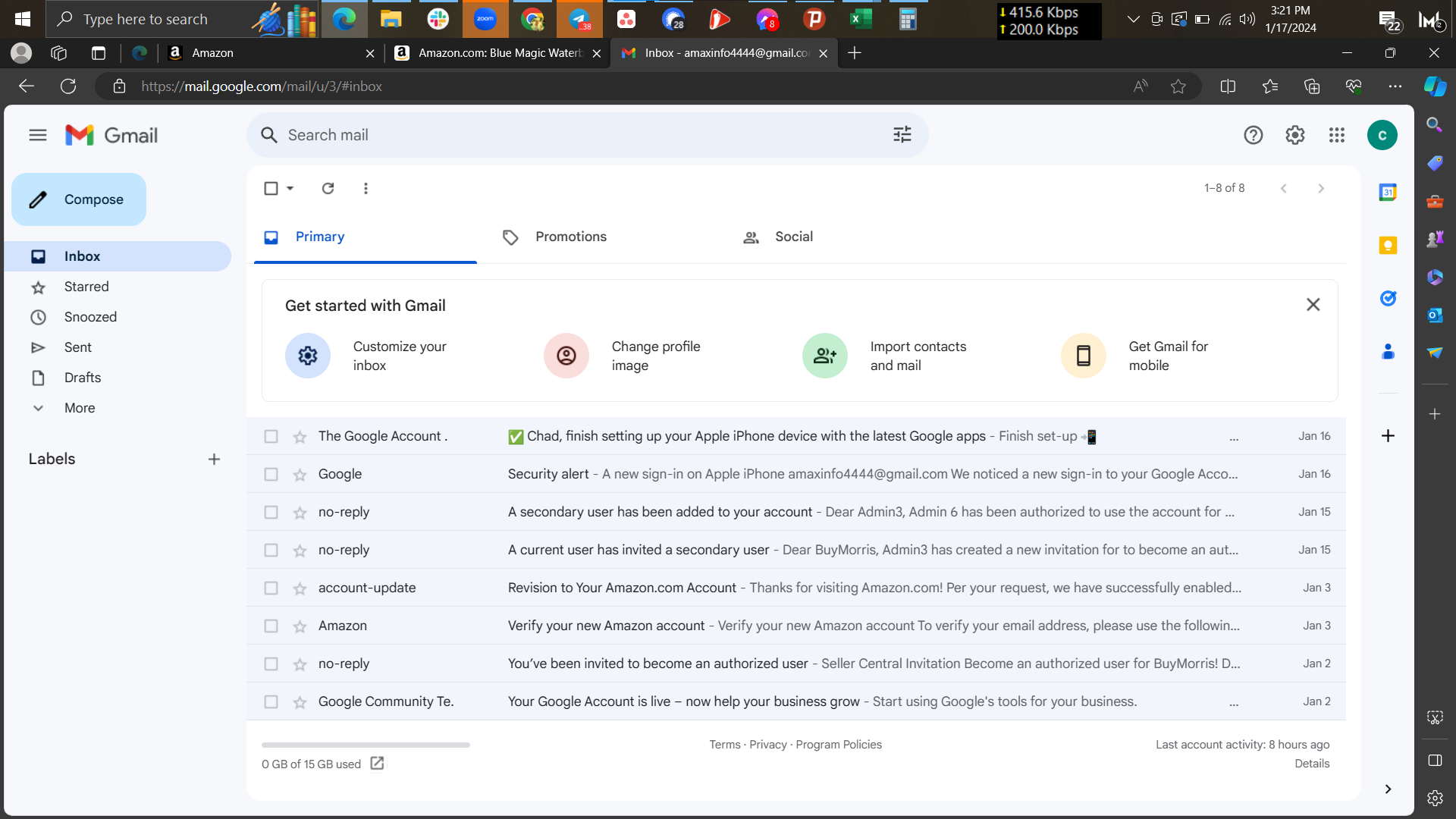1456x819 pixels.
Task: Open Google Contacts side panel icon
Action: [x=1388, y=351]
